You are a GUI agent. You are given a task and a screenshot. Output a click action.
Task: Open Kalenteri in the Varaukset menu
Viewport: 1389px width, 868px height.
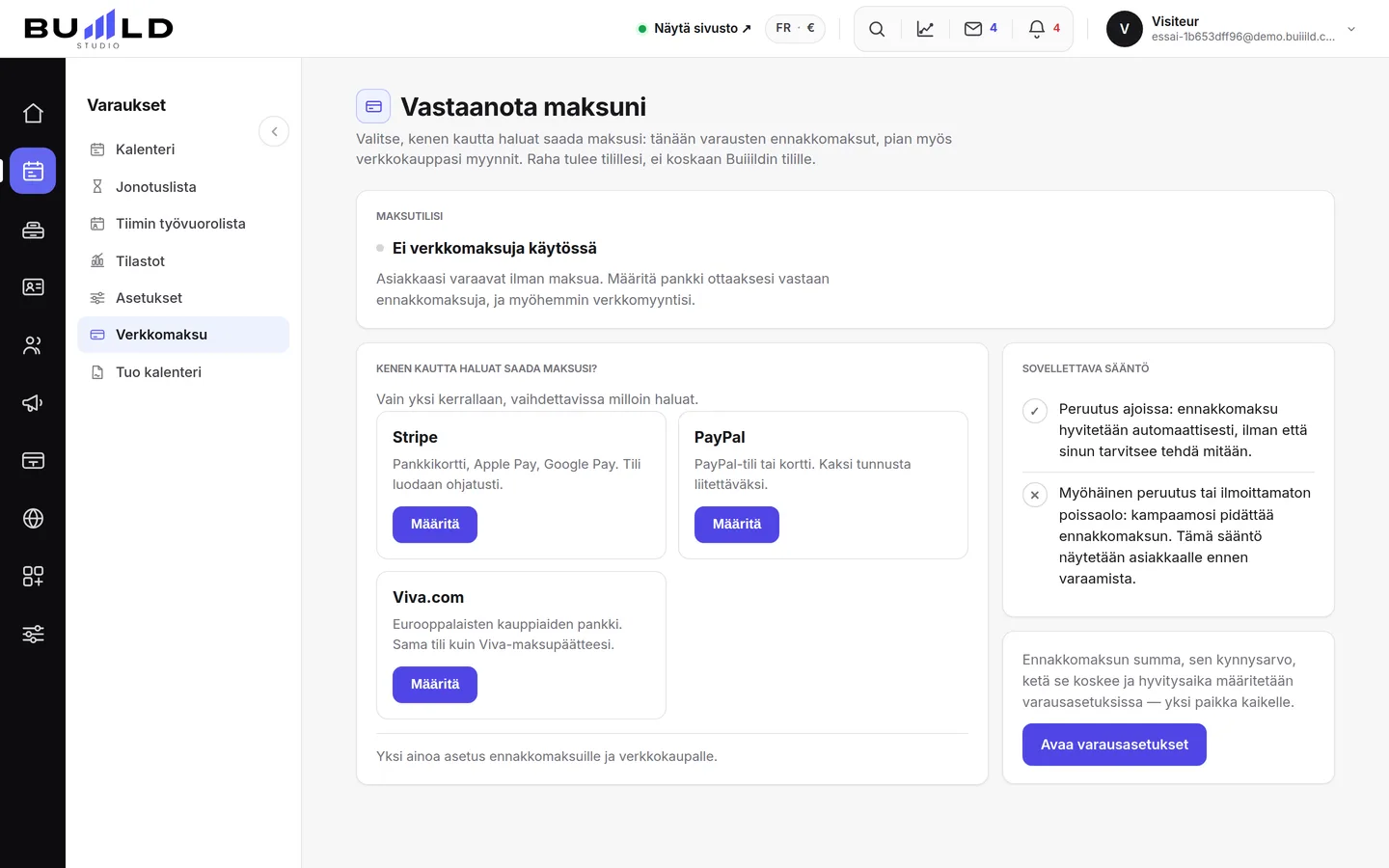[x=183, y=149]
